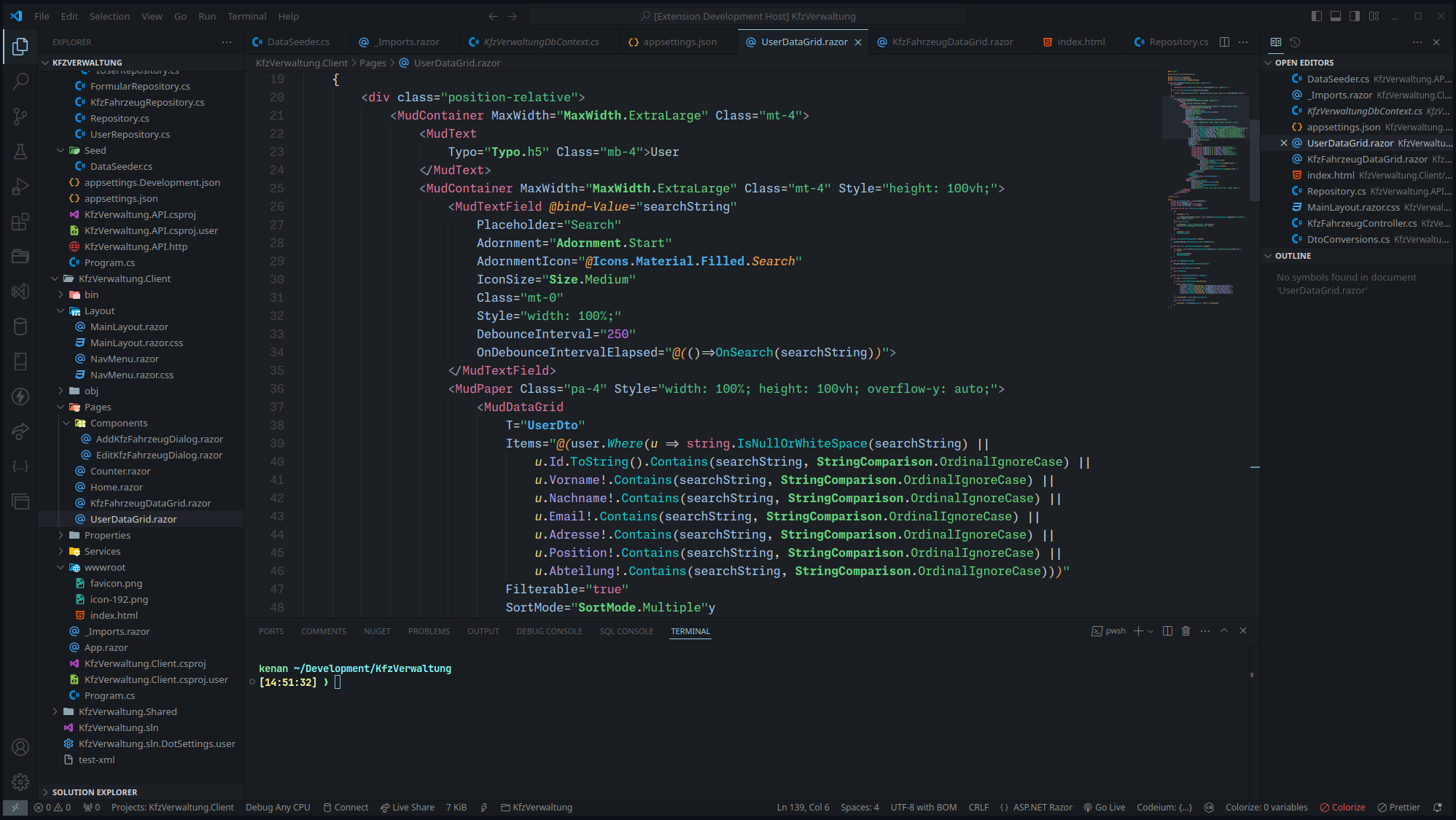Click Pages in the breadcrumb path
This screenshot has height=820, width=1456.
point(373,63)
